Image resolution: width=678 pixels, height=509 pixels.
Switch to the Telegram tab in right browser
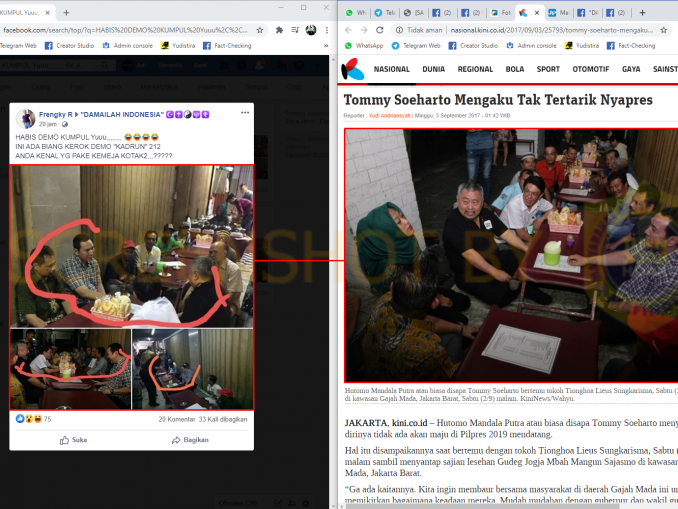(385, 13)
